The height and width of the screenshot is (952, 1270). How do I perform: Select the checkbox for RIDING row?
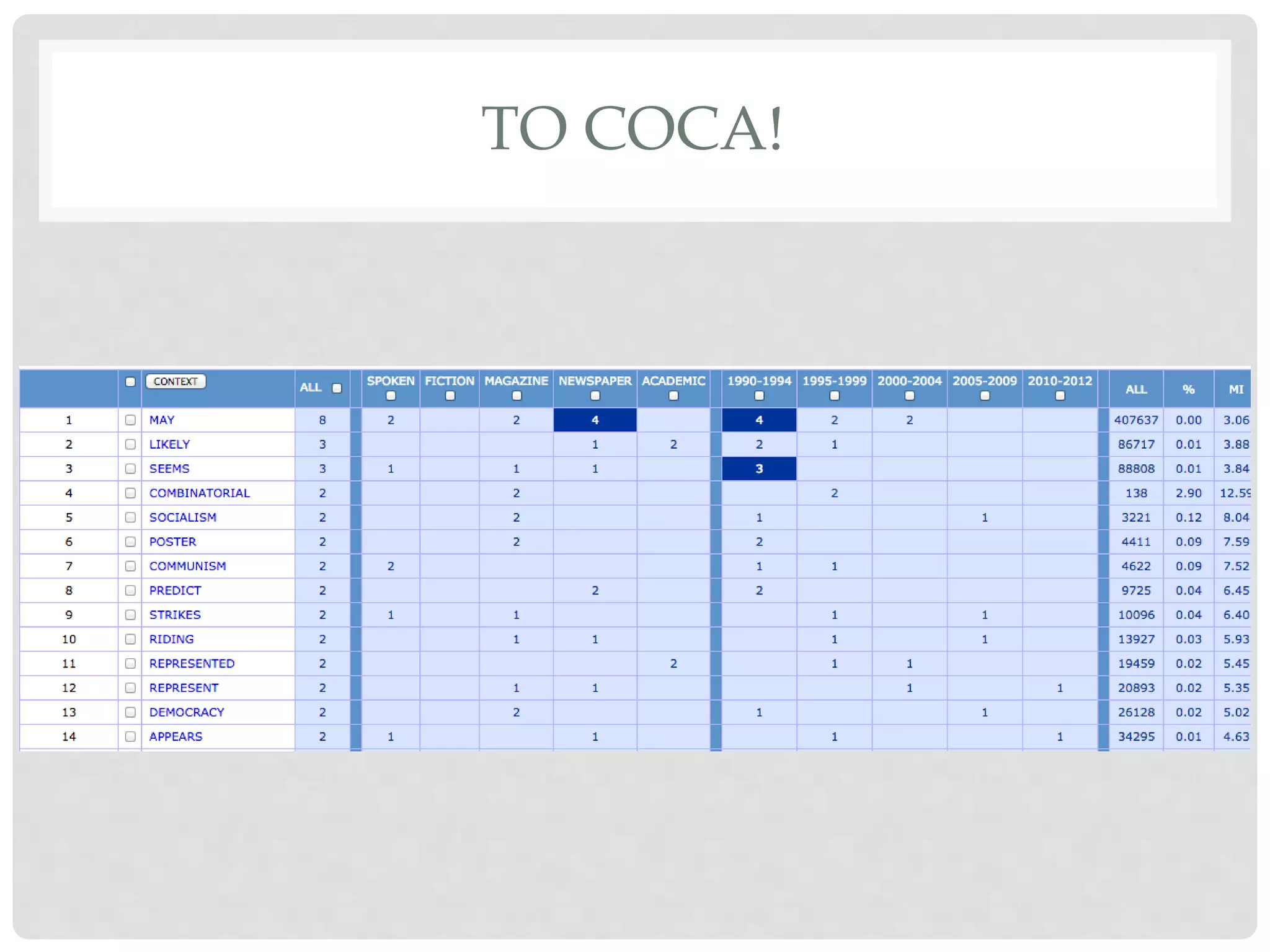130,639
